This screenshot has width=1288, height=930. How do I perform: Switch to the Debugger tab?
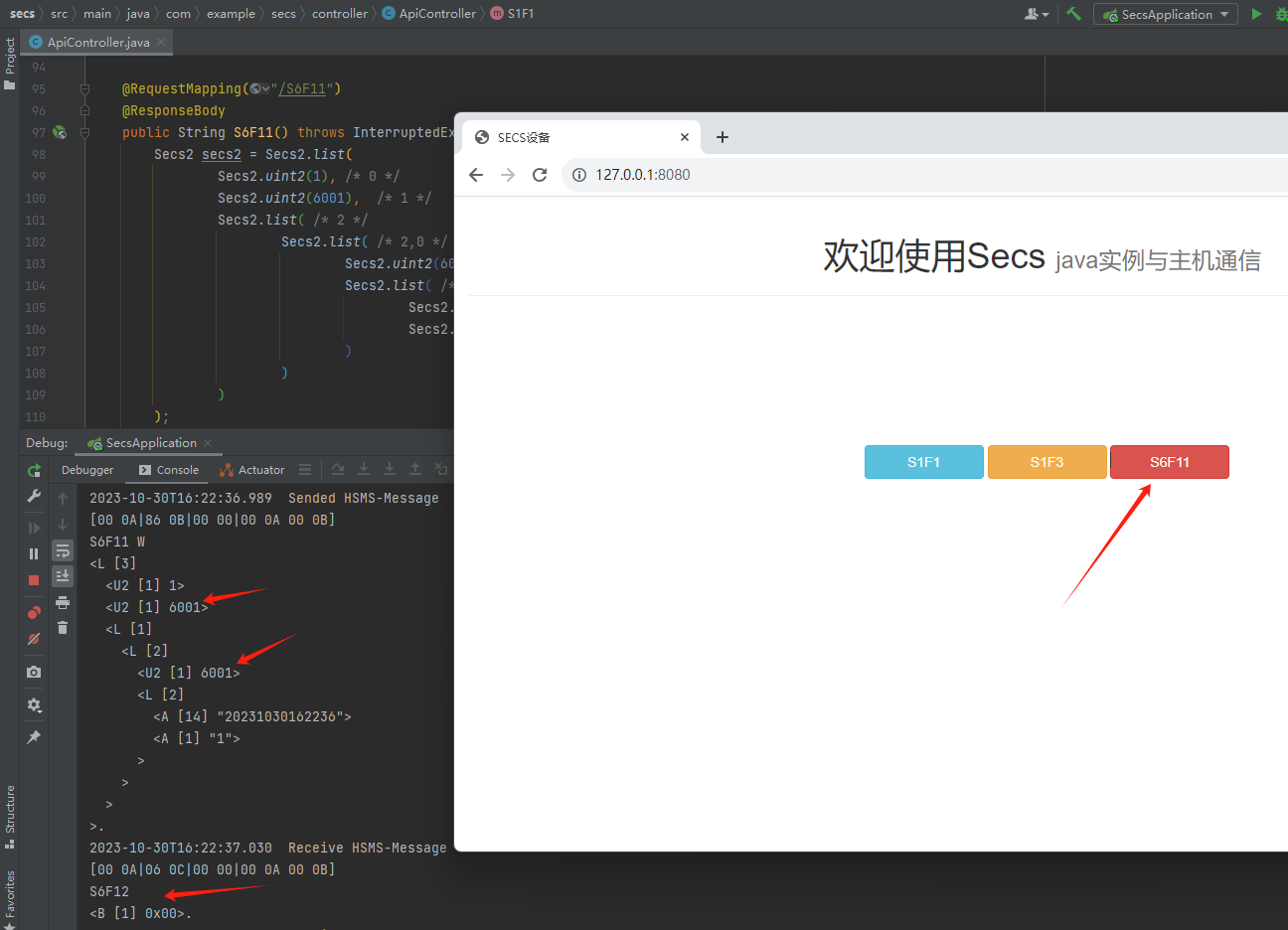[x=87, y=469]
